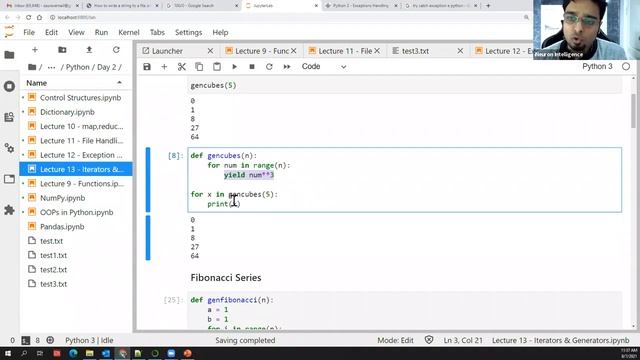Click the Fibonacci Series heading cell

point(226,278)
